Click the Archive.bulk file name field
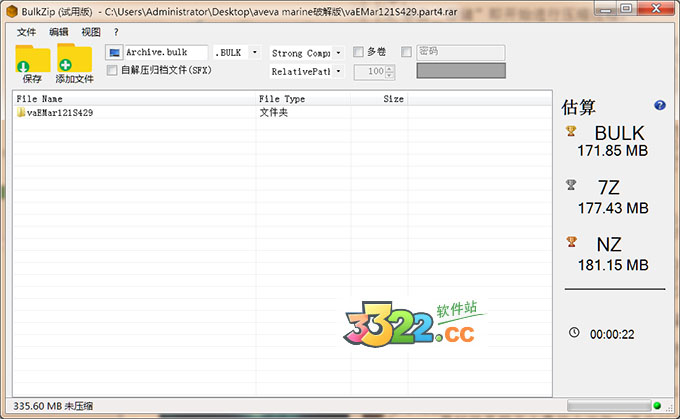This screenshot has width=680, height=419. pyautogui.click(x=166, y=52)
